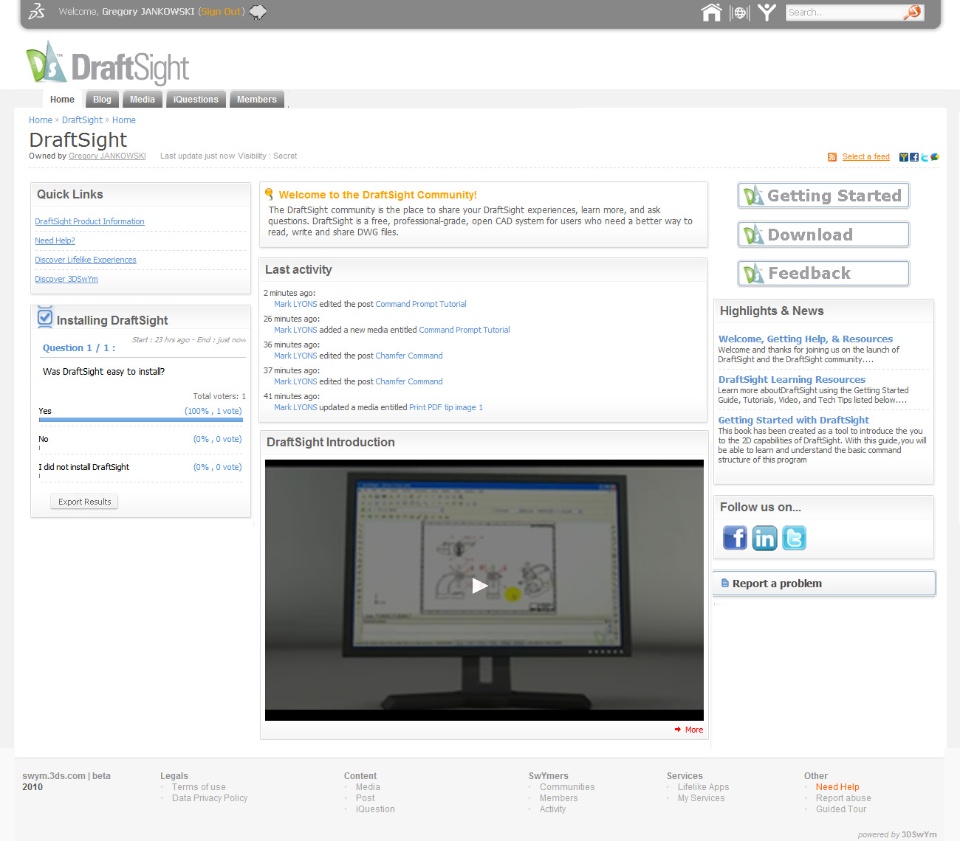960x841 pixels.
Task: Share via small Twitter icon near Select a feed
Action: coord(924,157)
